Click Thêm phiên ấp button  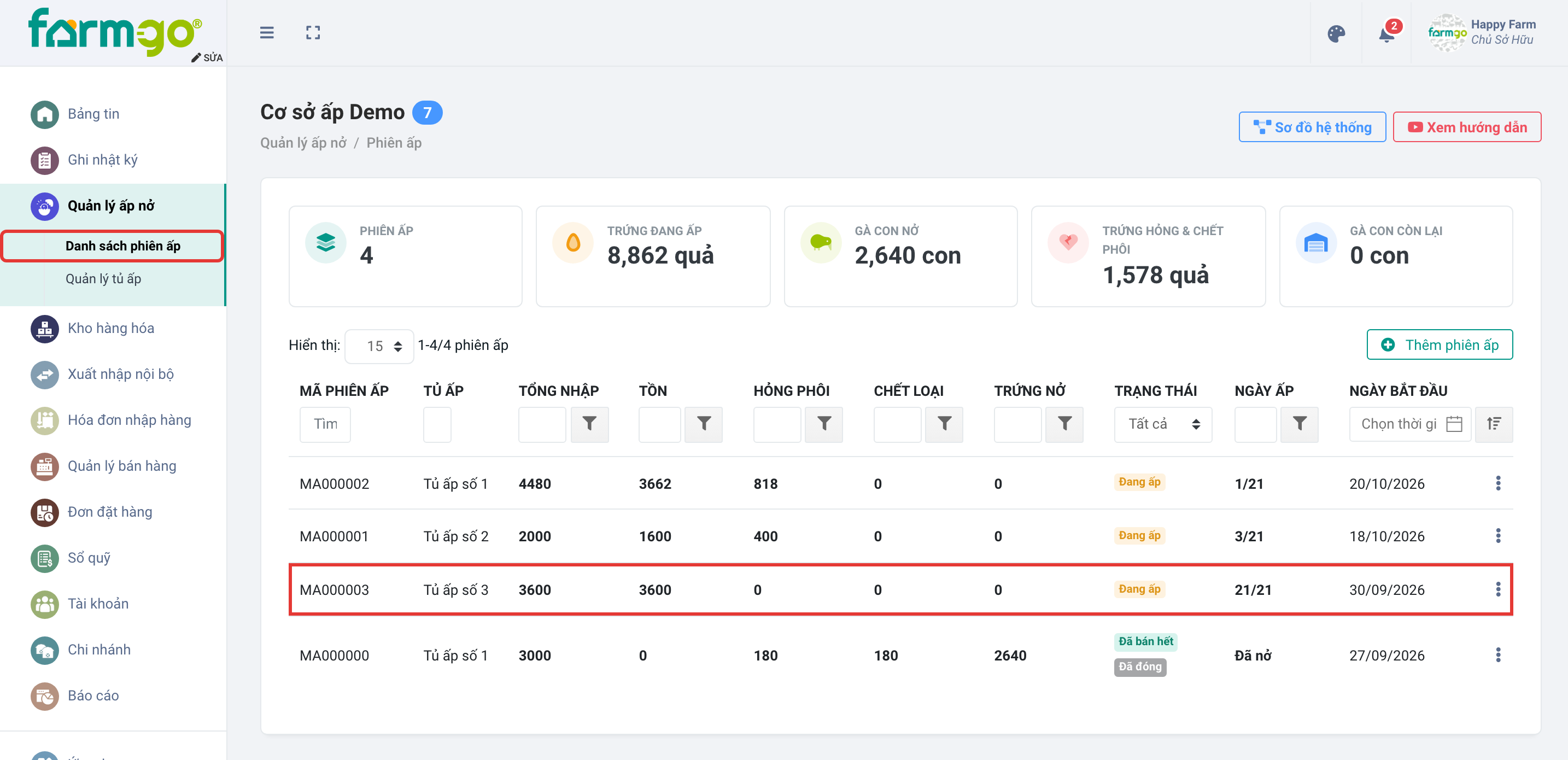1439,344
